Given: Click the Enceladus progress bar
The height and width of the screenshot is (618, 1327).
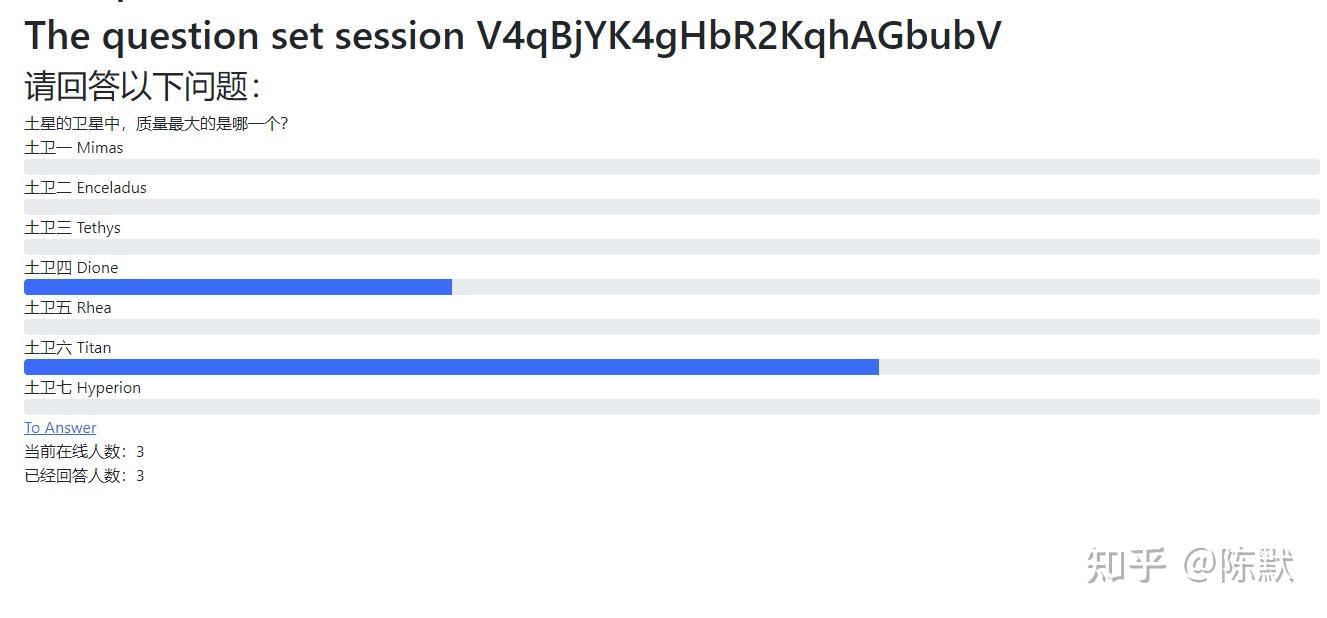Looking at the screenshot, I should point(671,207).
